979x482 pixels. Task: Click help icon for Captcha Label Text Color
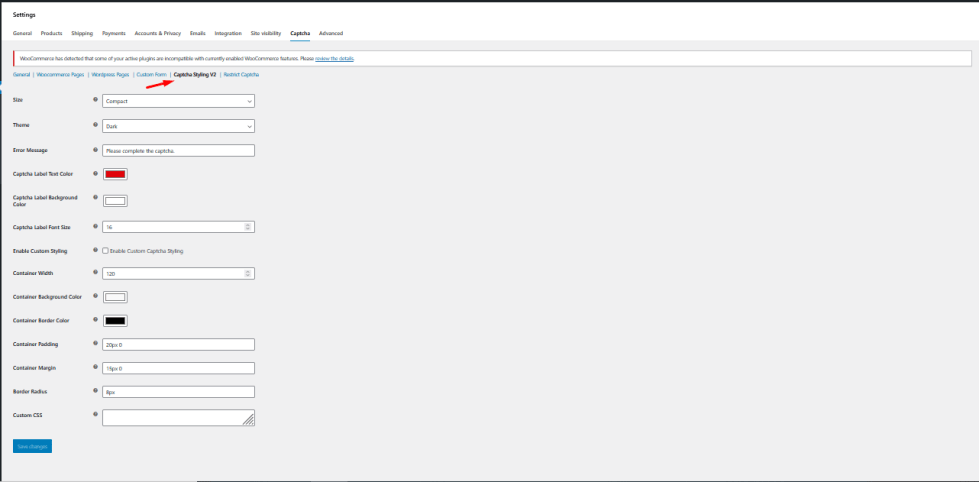pyautogui.click(x=95, y=173)
